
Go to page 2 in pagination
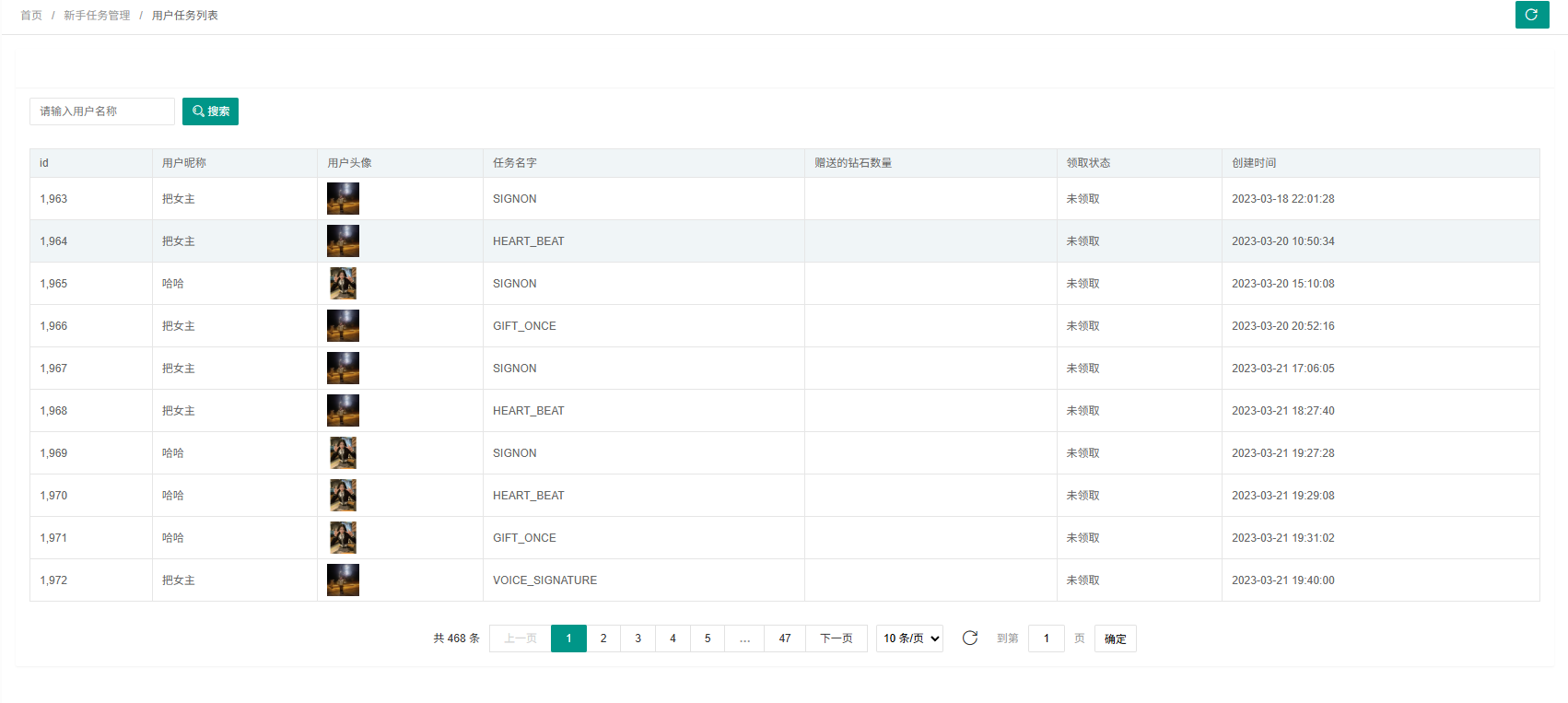(x=603, y=639)
